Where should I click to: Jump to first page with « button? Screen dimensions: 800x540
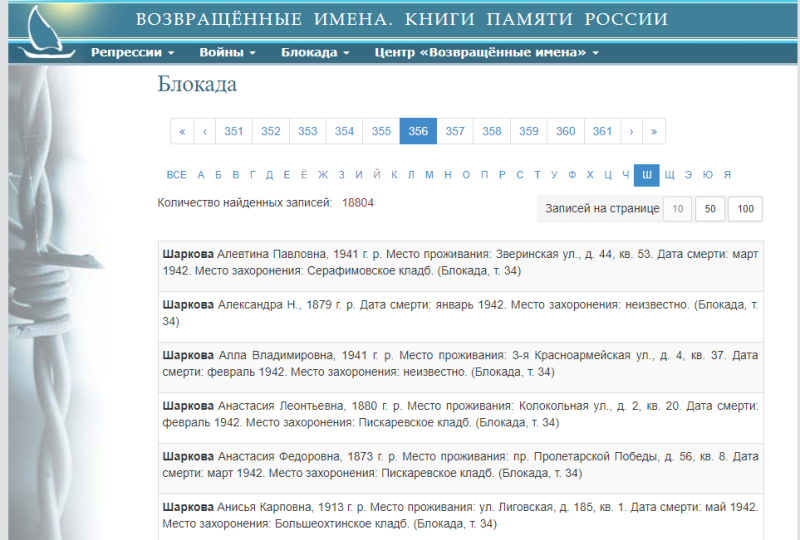point(182,131)
